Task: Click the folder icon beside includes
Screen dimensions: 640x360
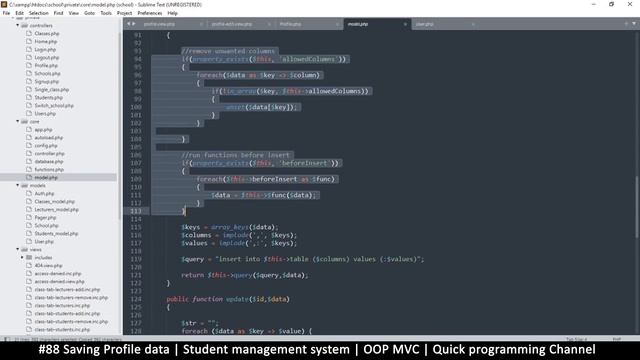Action: [x=29, y=258]
